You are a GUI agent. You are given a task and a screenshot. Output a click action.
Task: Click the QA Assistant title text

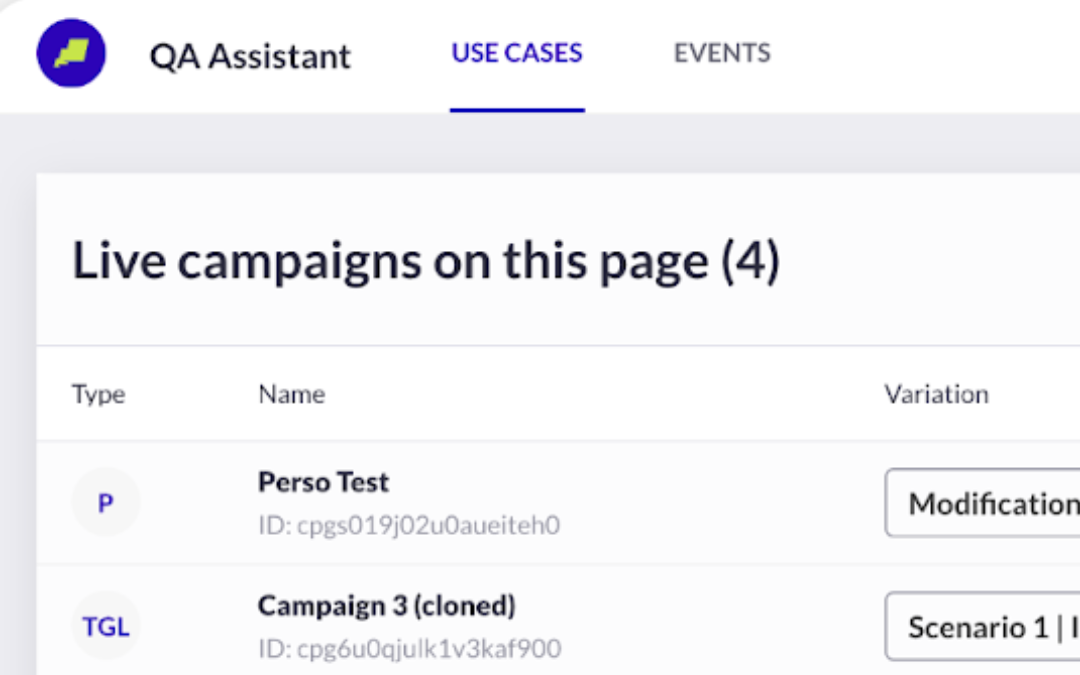[250, 56]
